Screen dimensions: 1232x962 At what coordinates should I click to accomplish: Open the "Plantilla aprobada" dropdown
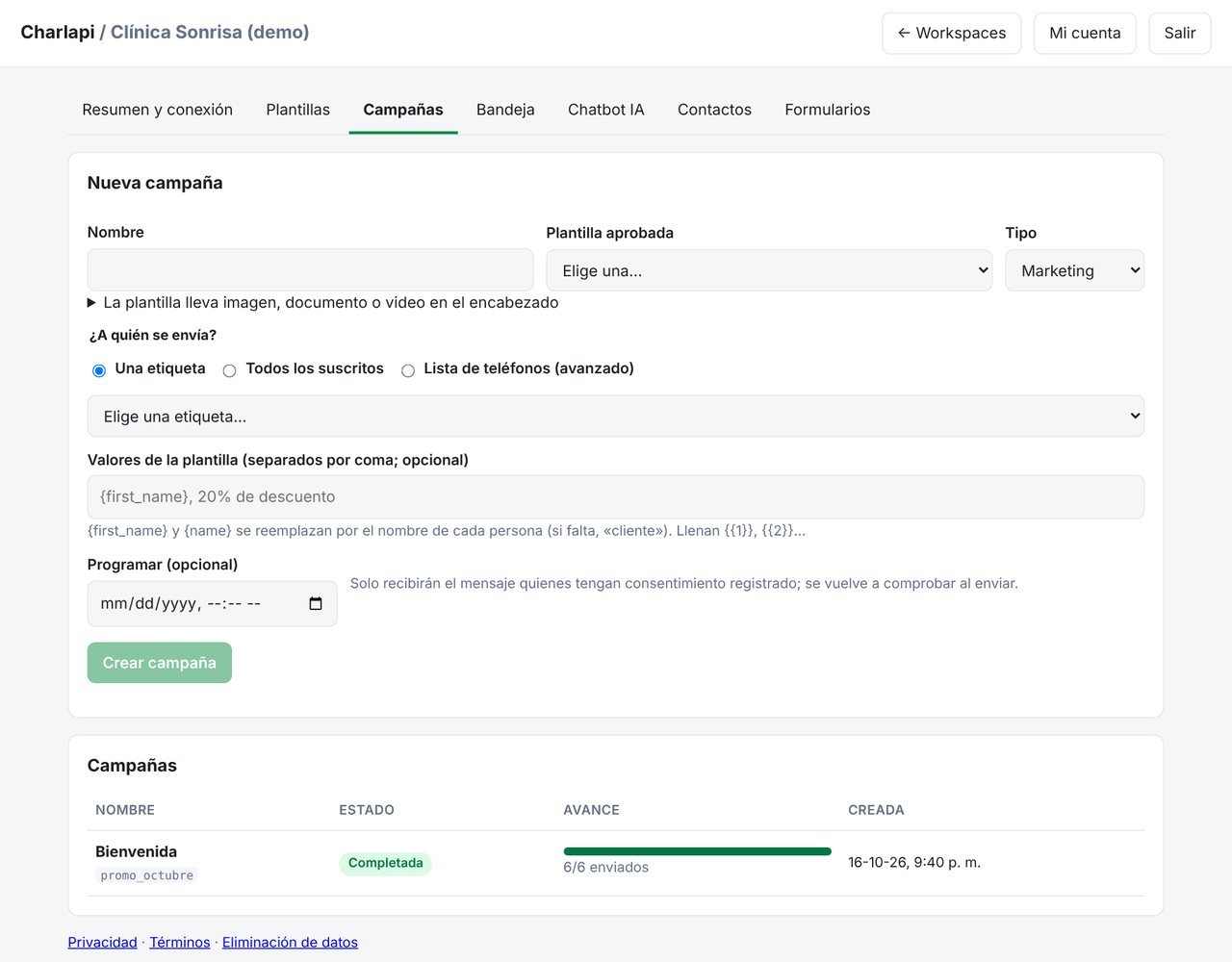point(769,270)
